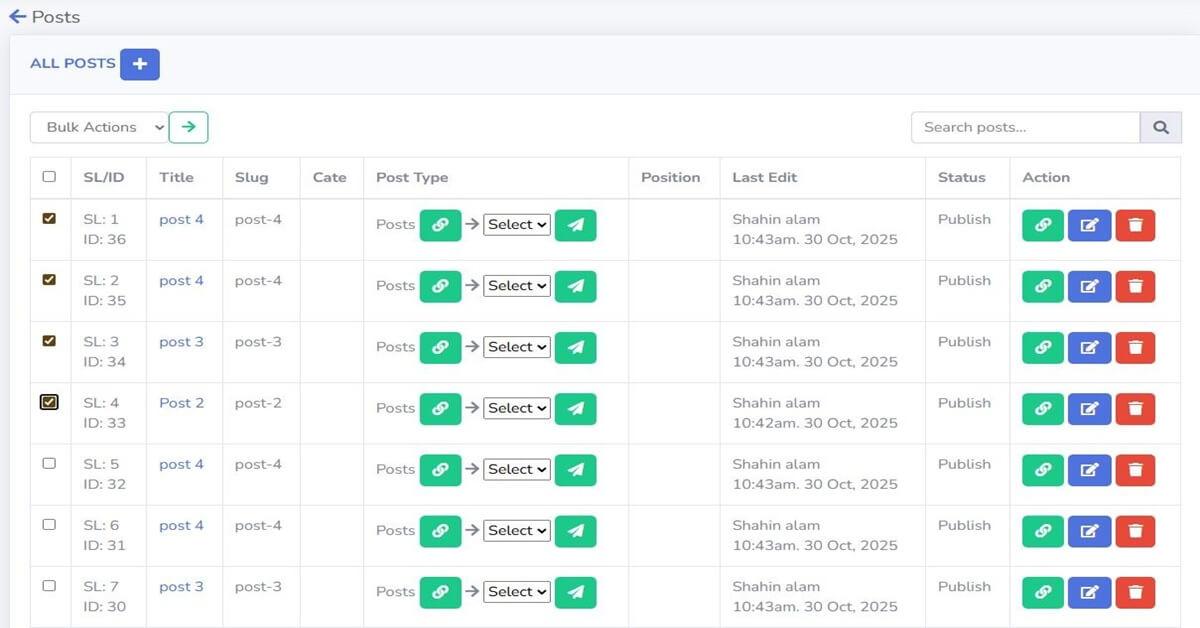Edit the post with ID 35 using the edit icon
1200x628 pixels.
pyautogui.click(x=1089, y=286)
